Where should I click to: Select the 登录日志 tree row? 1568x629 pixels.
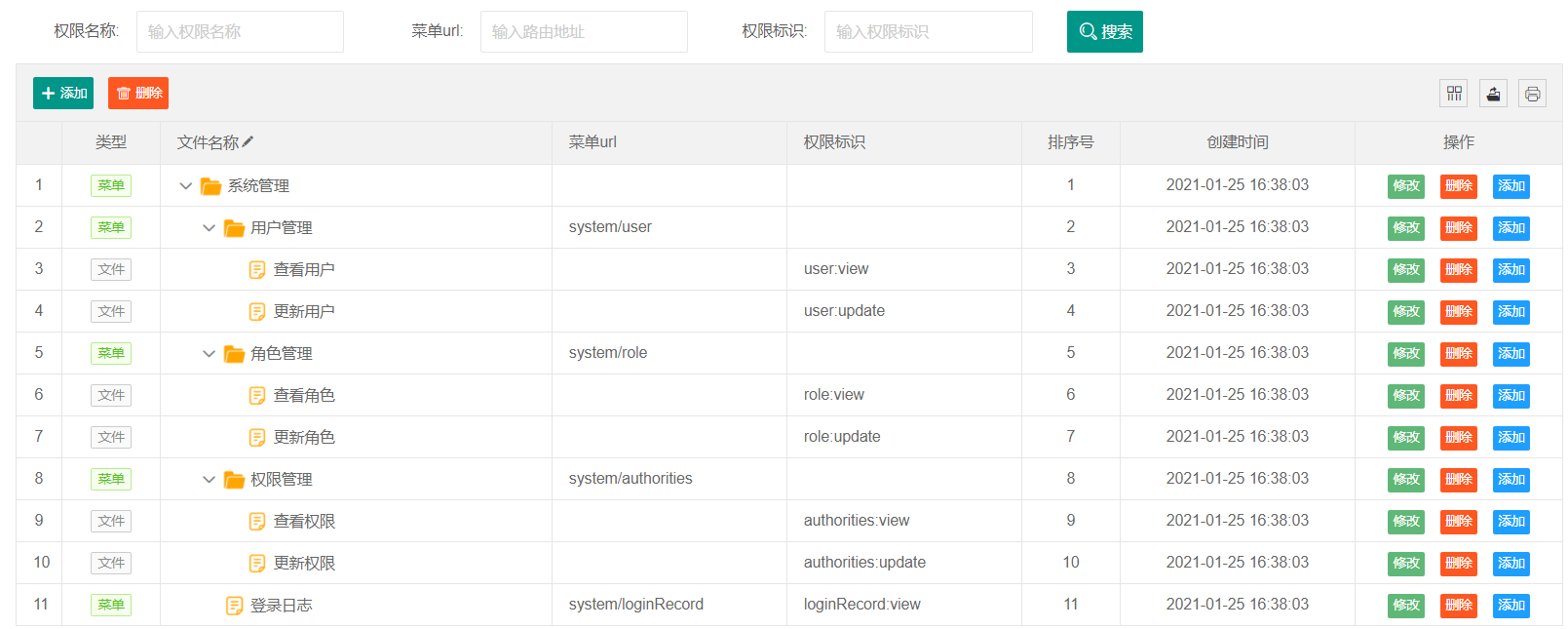point(788,605)
